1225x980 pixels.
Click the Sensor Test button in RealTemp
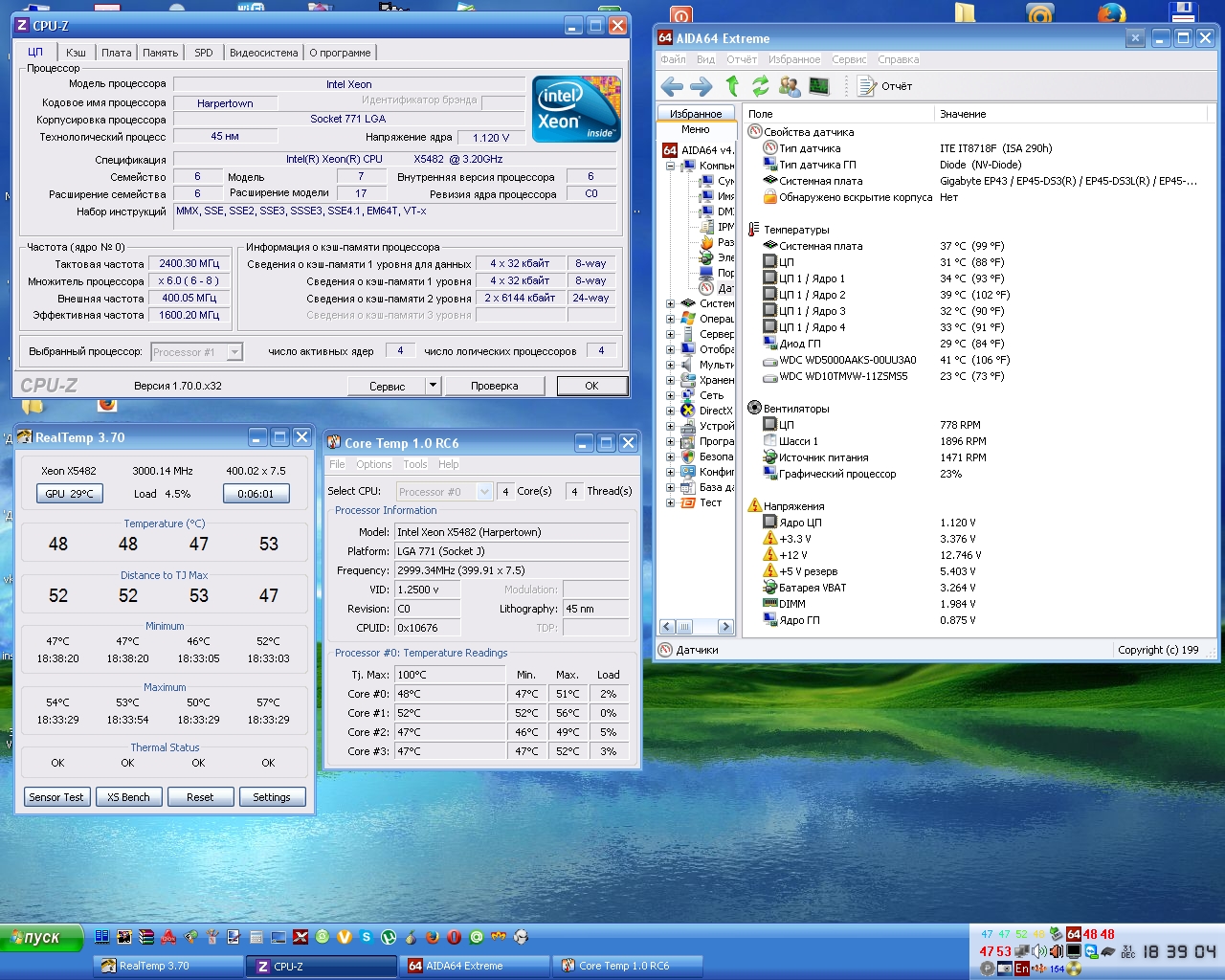click(56, 797)
